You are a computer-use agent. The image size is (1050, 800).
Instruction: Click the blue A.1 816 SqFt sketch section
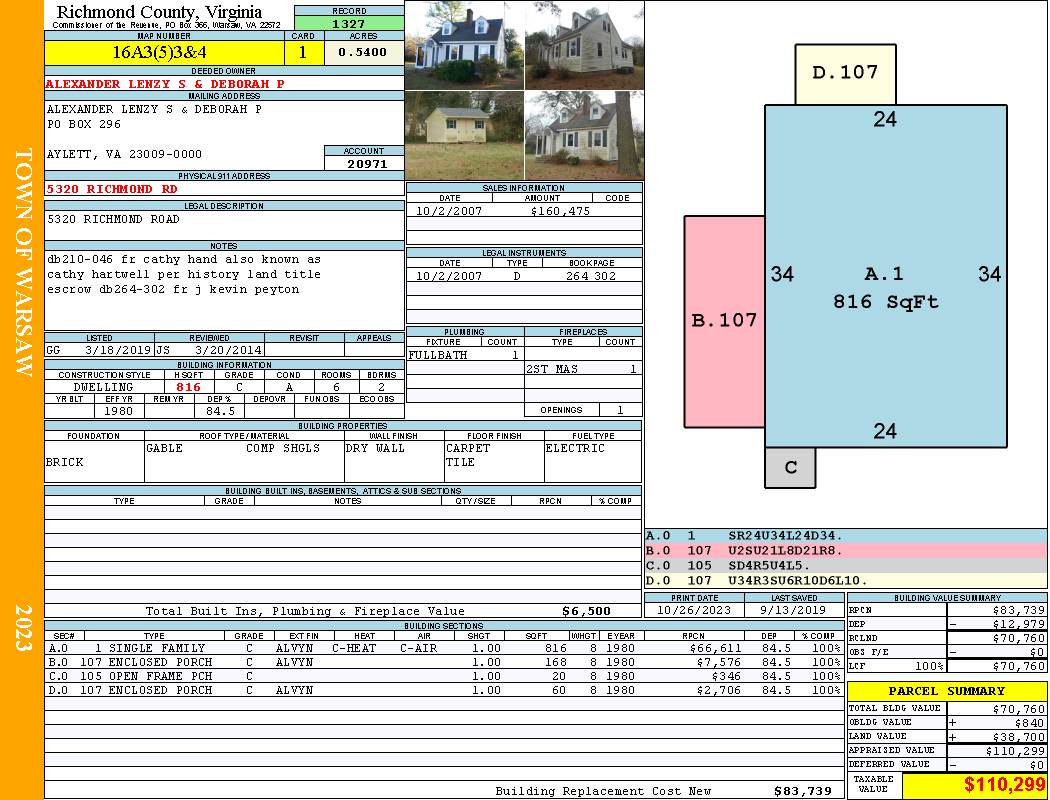point(885,276)
